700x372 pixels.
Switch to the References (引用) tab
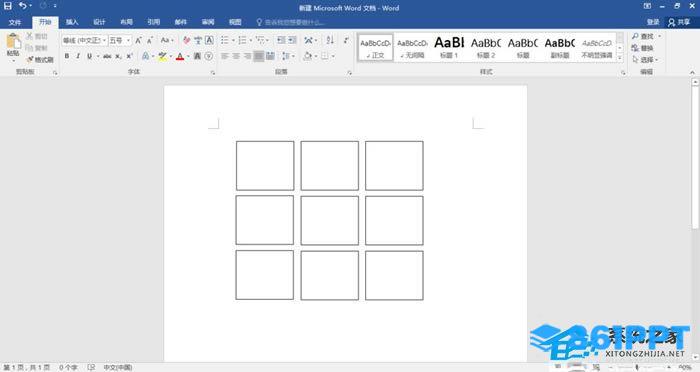pyautogui.click(x=154, y=22)
